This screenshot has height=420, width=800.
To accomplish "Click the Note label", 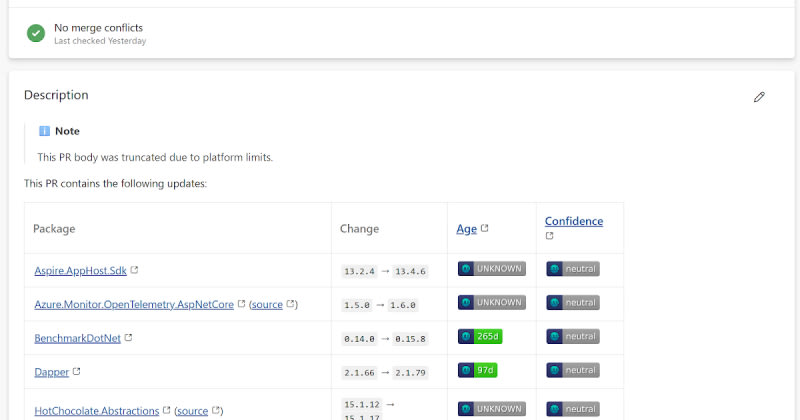I will point(67,131).
